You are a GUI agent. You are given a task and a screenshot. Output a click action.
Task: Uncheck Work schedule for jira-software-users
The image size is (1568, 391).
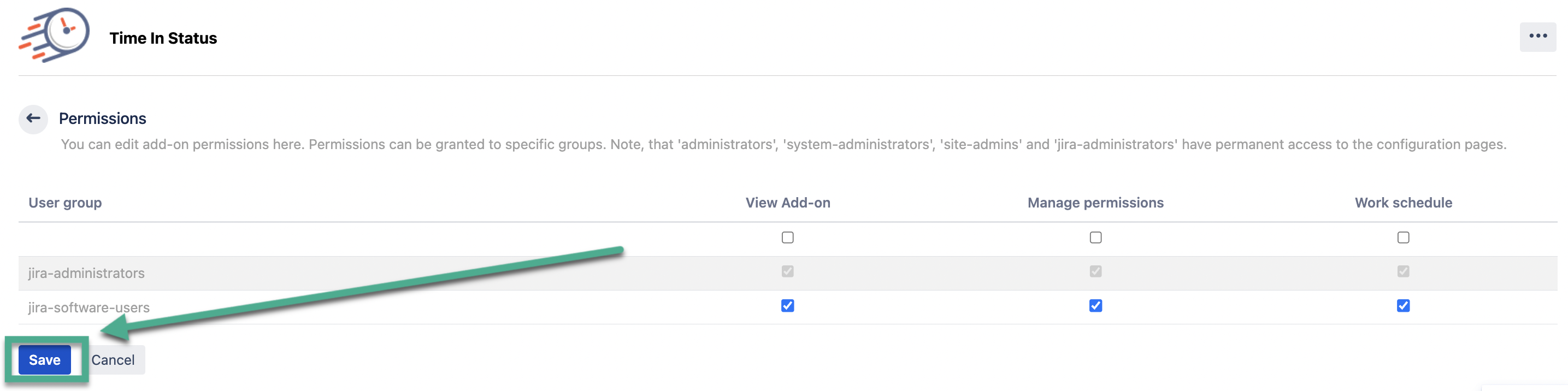point(1402,305)
